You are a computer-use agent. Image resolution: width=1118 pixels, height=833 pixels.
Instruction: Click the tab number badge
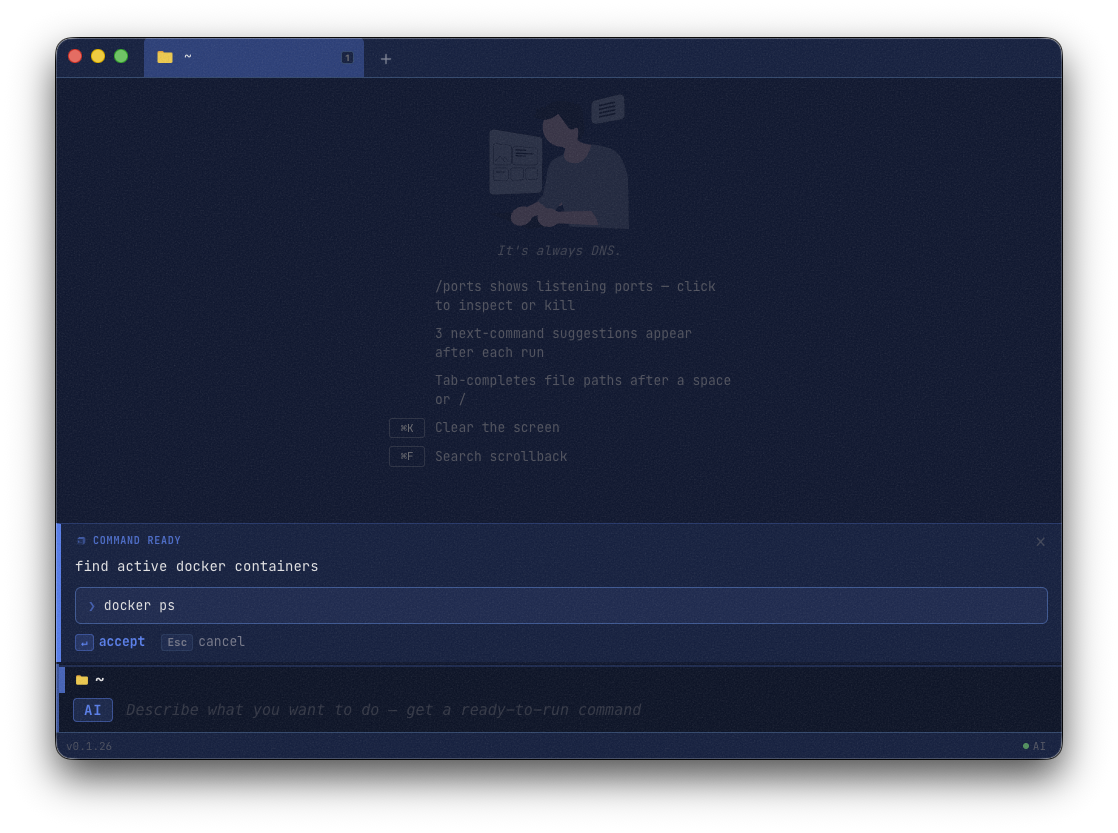(x=347, y=58)
